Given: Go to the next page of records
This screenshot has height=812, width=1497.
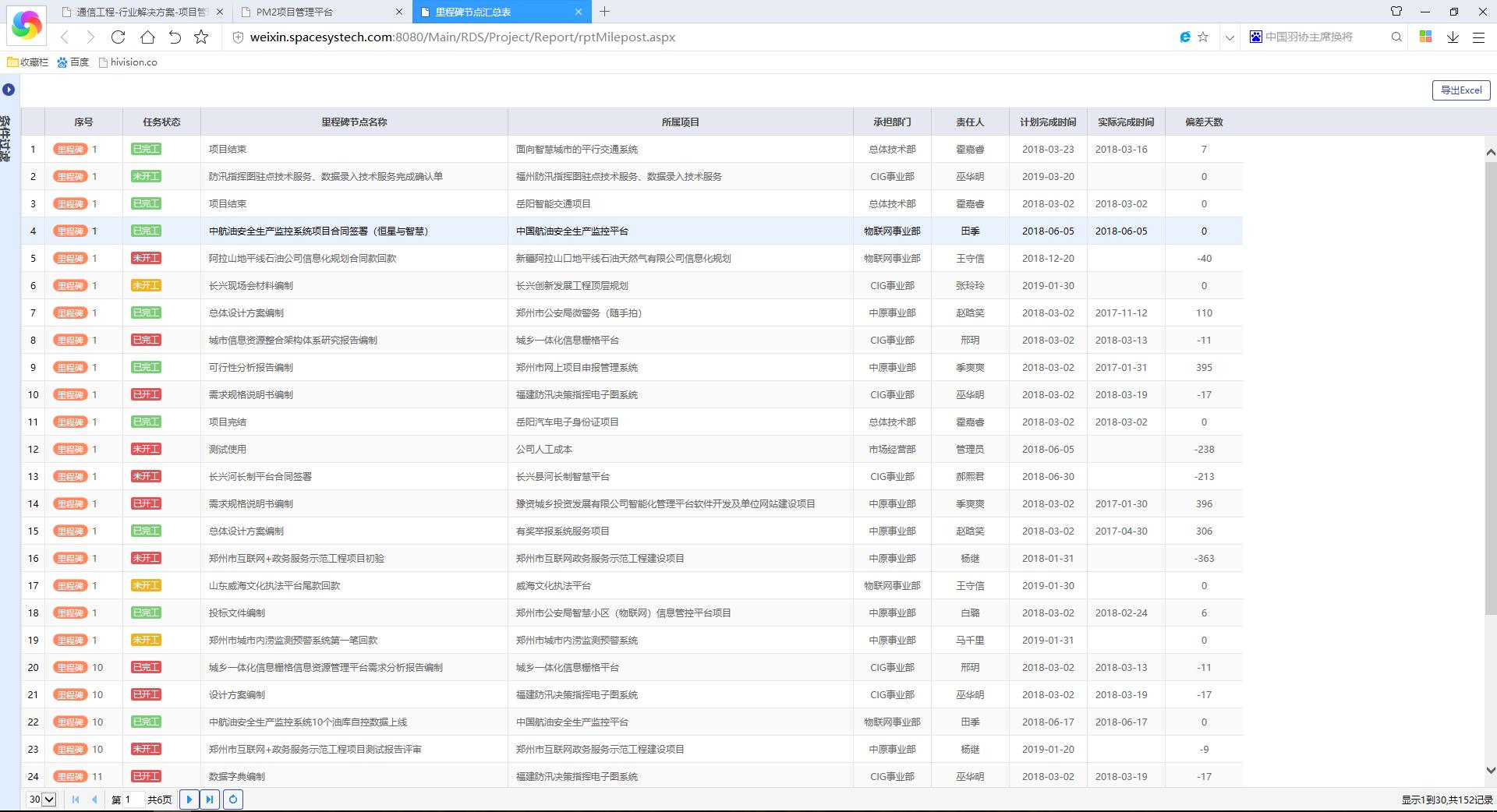Looking at the screenshot, I should click(189, 799).
